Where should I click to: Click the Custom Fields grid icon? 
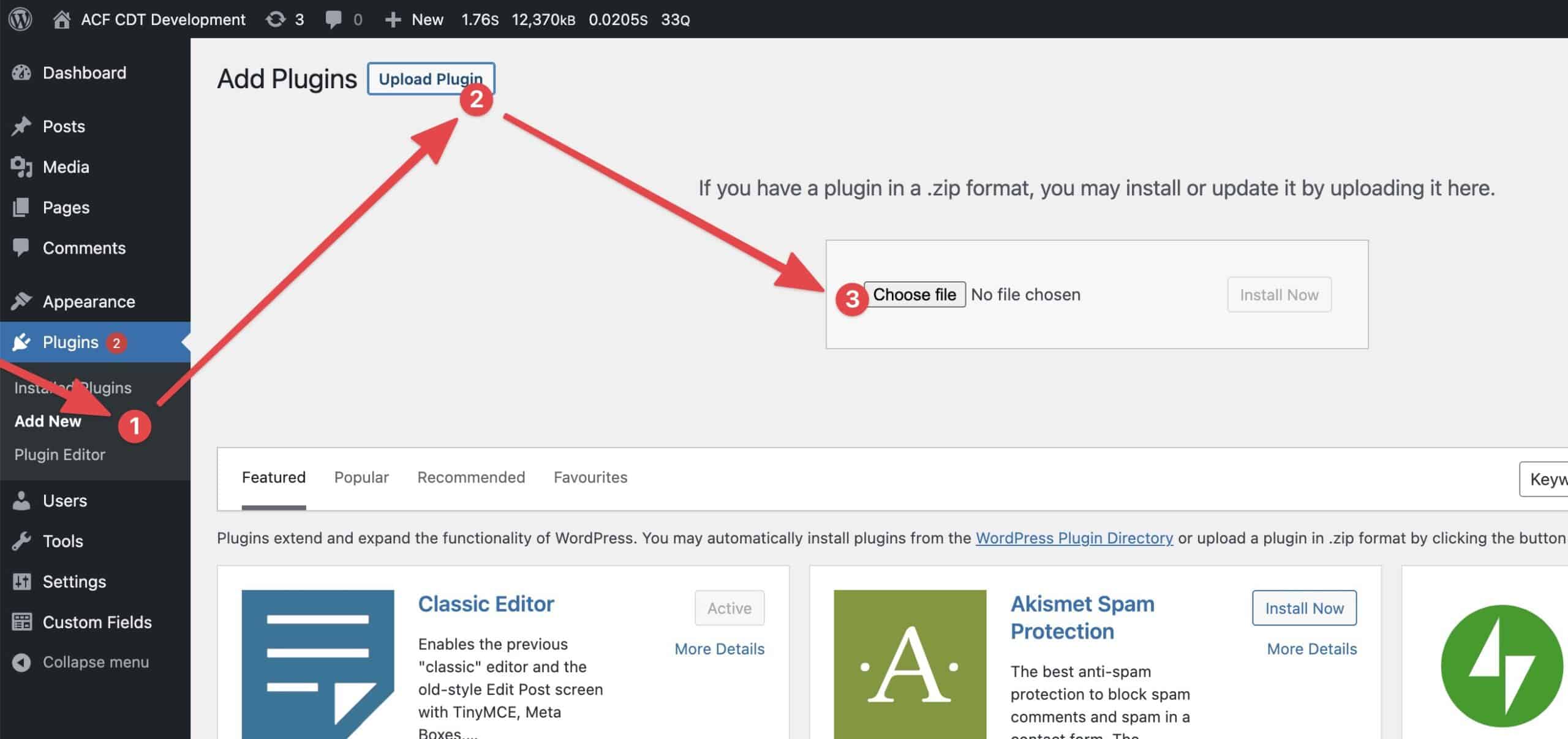[x=21, y=622]
